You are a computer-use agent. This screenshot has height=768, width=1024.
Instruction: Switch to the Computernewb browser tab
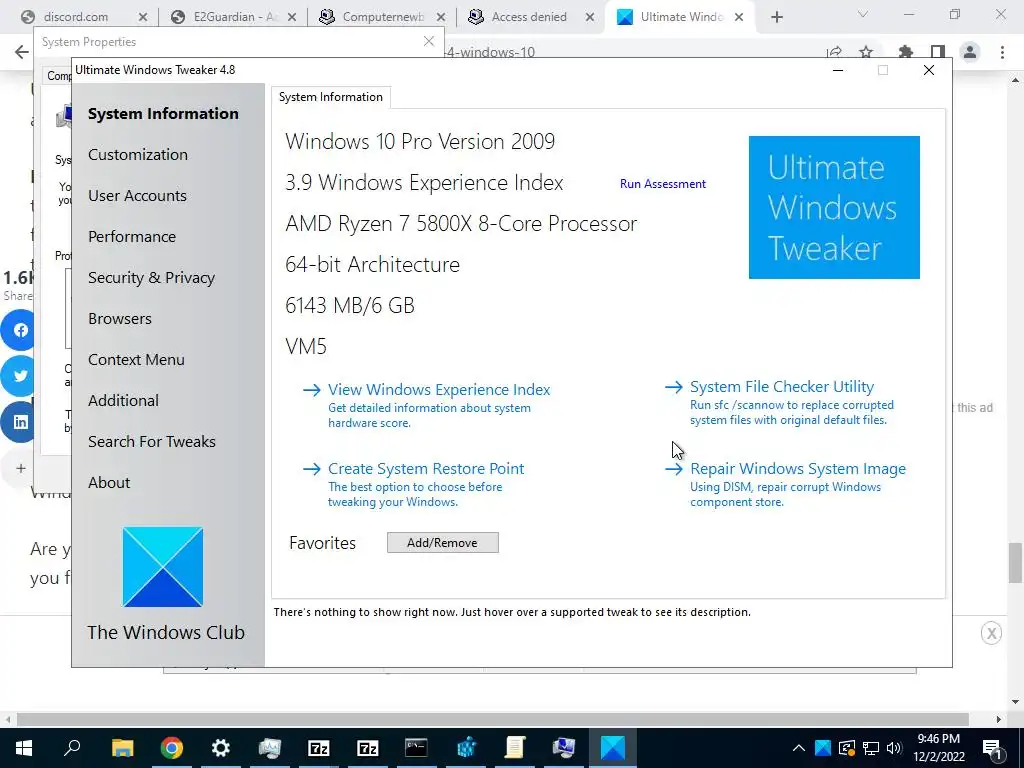tap(383, 17)
